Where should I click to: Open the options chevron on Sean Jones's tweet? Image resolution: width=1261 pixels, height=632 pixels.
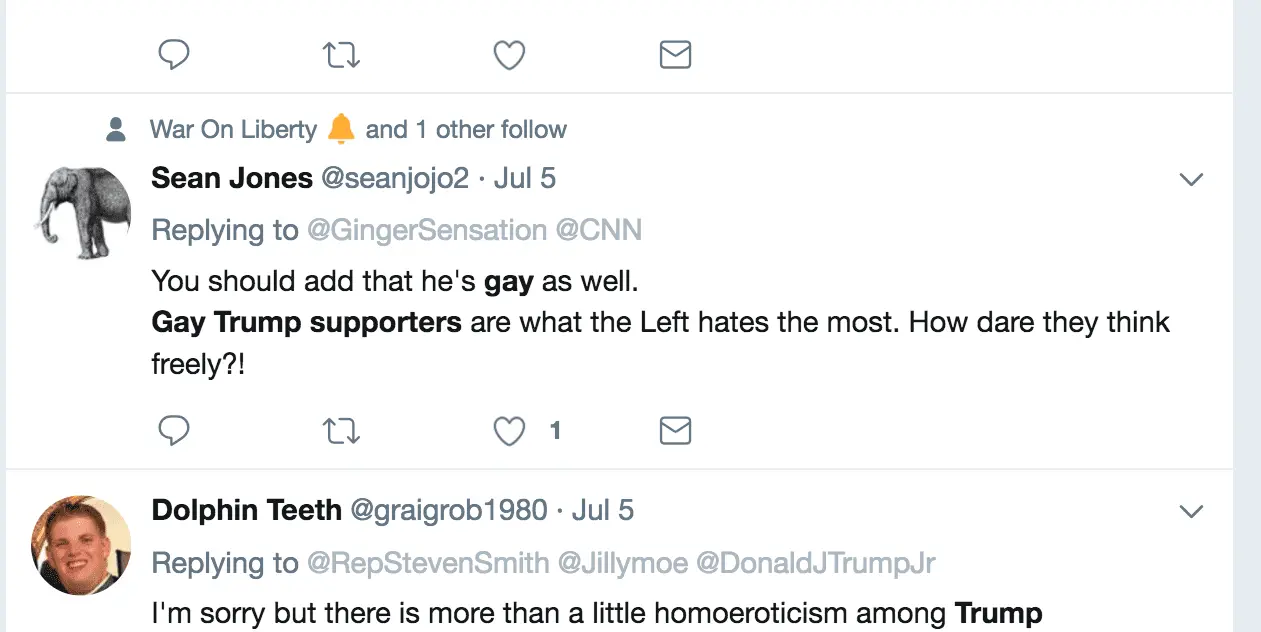click(1191, 180)
